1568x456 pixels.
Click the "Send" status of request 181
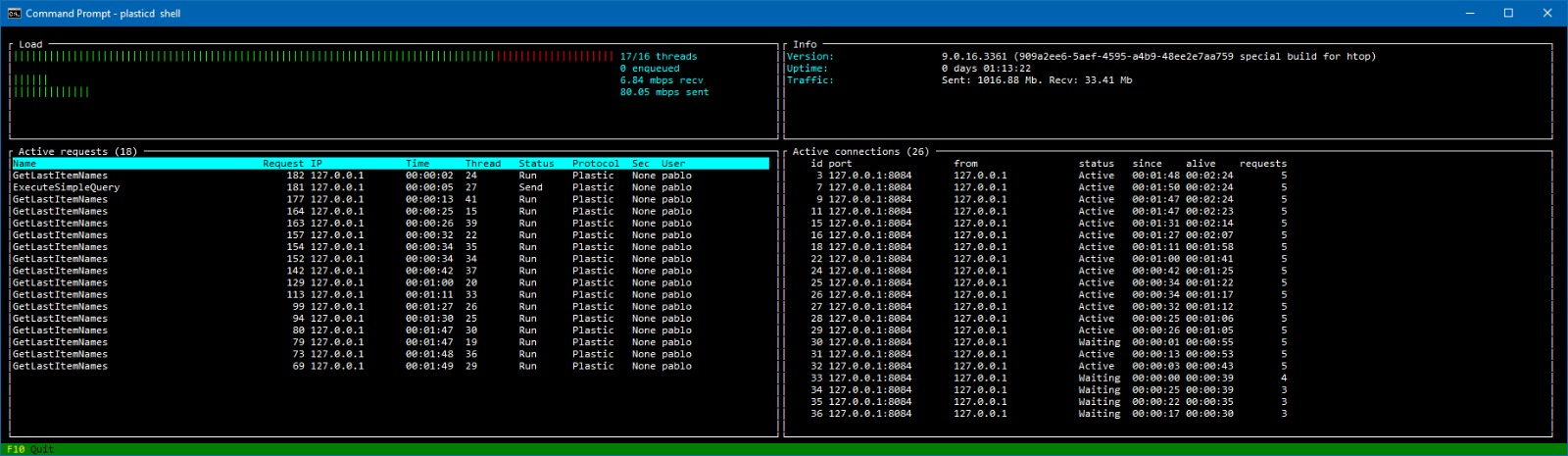530,187
